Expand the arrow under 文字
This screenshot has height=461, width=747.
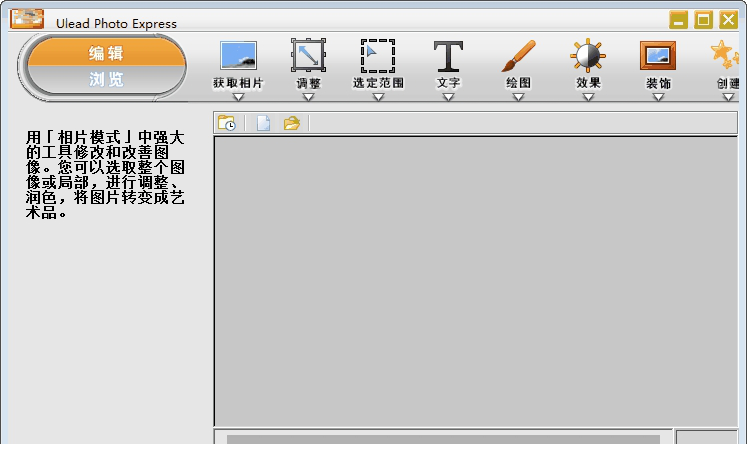[448, 97]
